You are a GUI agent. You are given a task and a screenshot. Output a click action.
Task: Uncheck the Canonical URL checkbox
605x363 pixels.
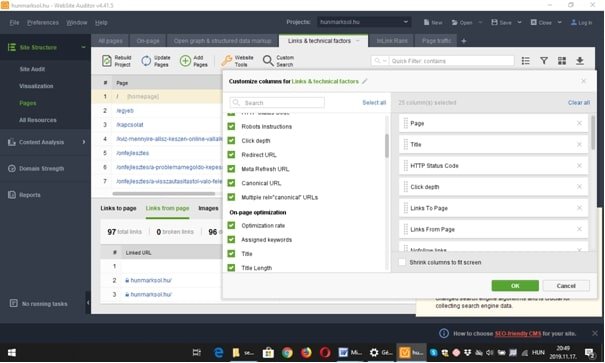pos(232,183)
